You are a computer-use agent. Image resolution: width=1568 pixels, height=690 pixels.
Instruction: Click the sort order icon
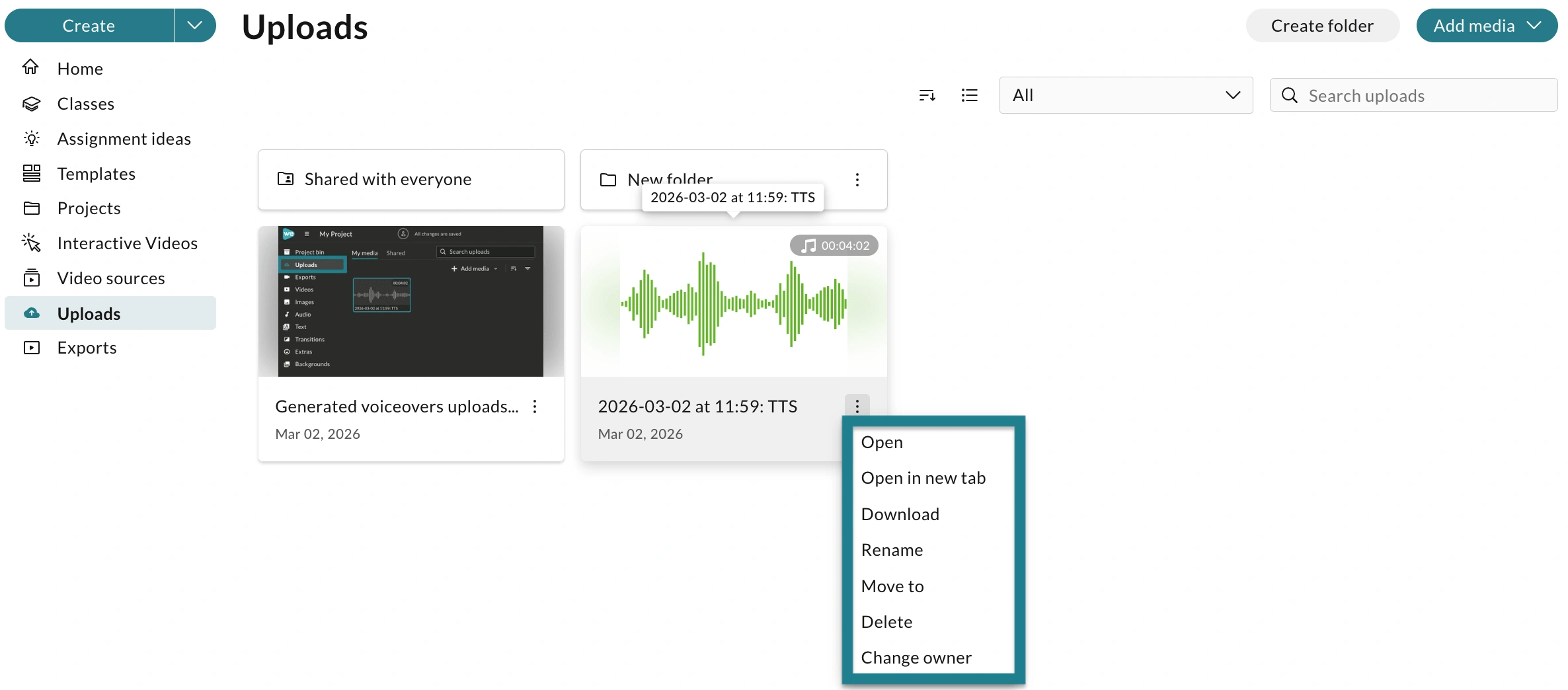[927, 95]
